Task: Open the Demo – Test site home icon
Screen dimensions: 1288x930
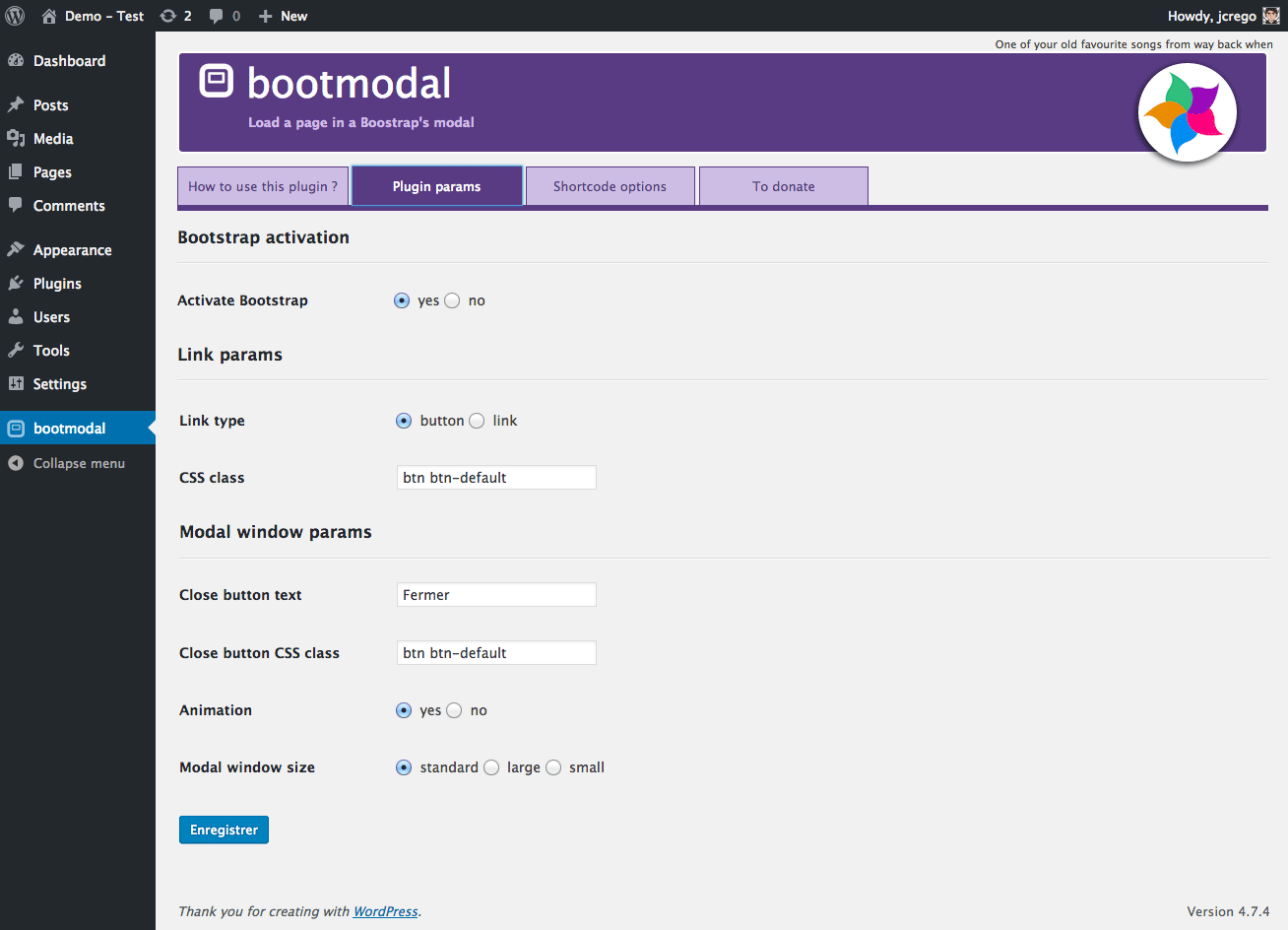Action: (49, 16)
